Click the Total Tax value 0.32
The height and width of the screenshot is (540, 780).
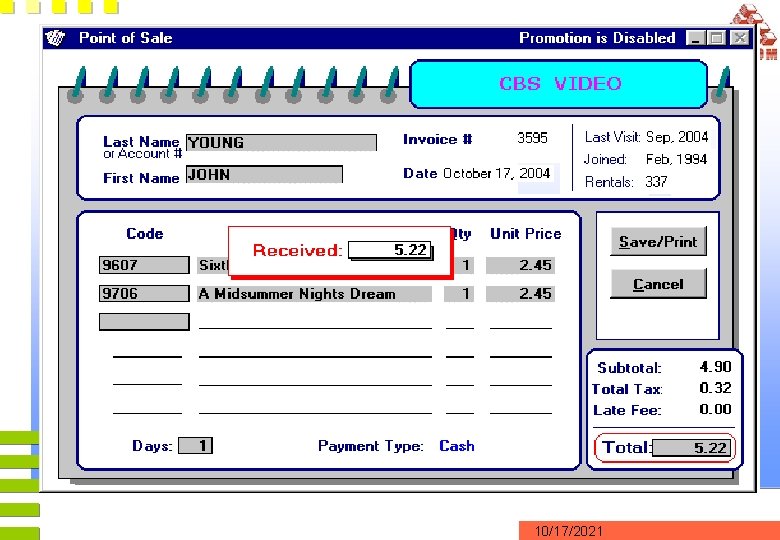tap(715, 388)
